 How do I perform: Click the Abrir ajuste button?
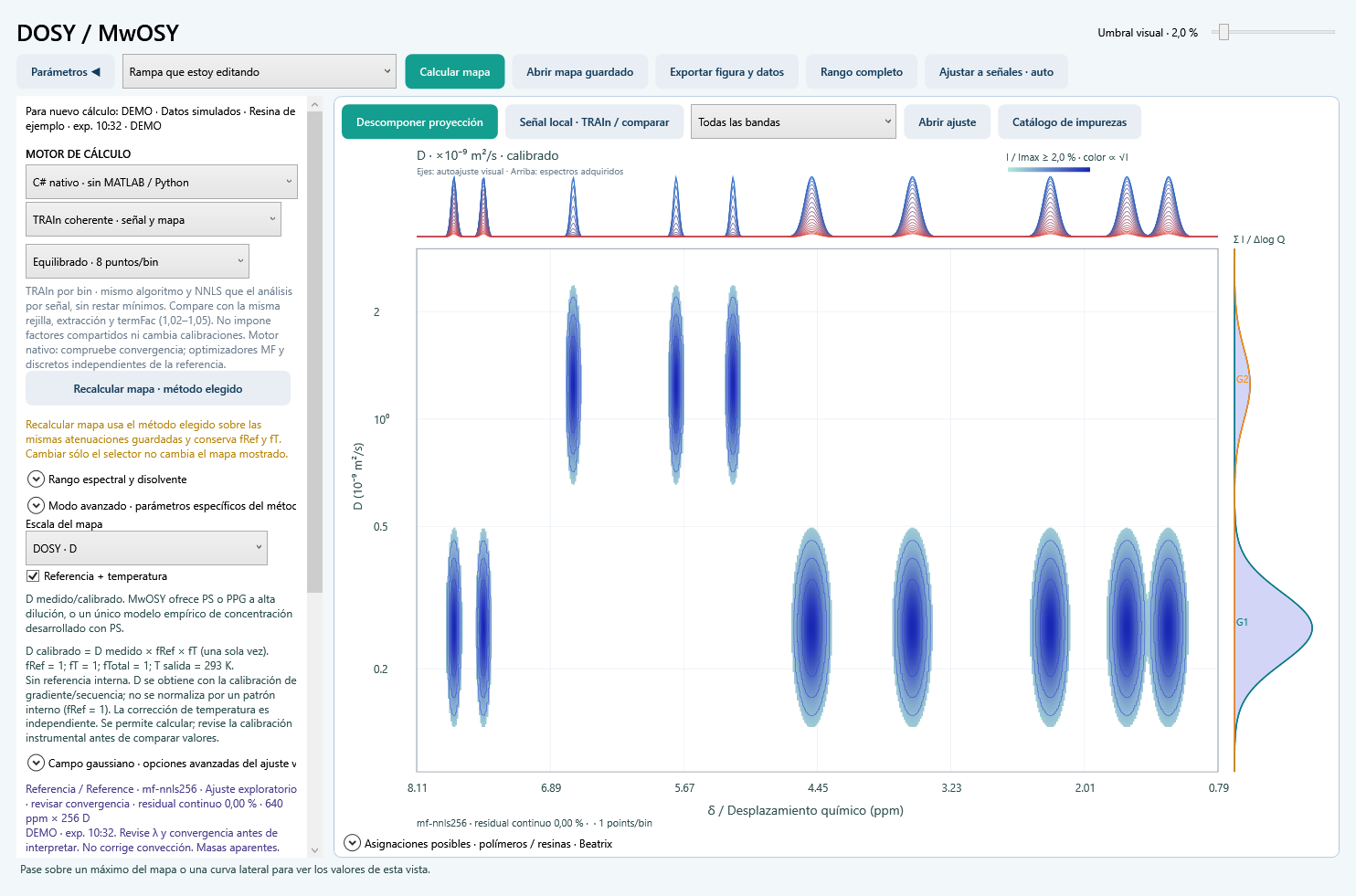click(x=947, y=122)
